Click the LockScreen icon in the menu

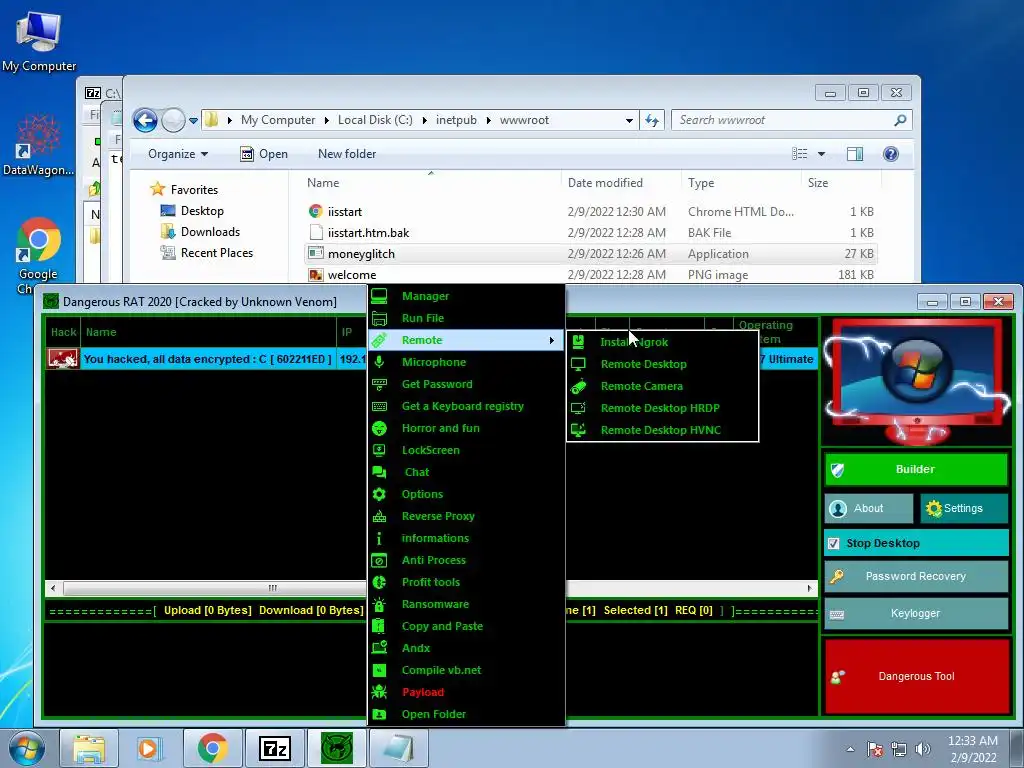(379, 450)
